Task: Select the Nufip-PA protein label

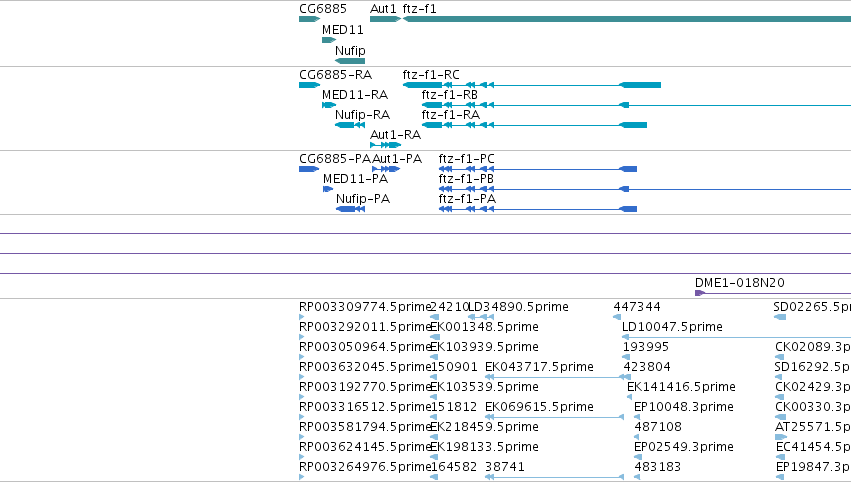Action: pyautogui.click(x=363, y=199)
